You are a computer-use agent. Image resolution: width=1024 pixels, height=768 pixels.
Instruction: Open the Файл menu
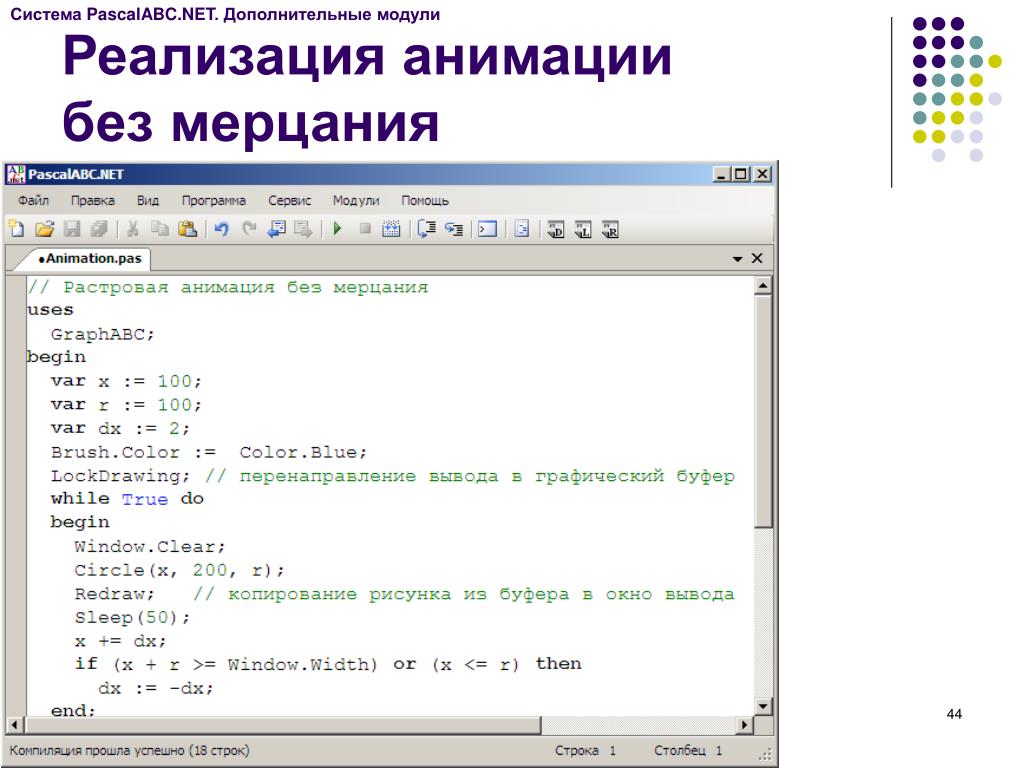[x=33, y=200]
